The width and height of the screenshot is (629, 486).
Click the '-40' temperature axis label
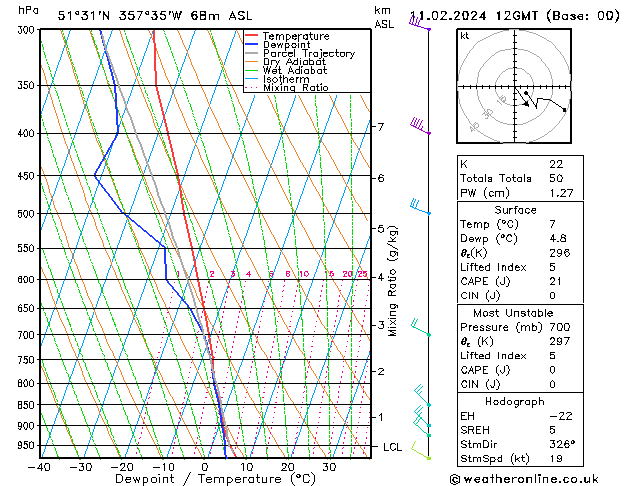click(39, 468)
